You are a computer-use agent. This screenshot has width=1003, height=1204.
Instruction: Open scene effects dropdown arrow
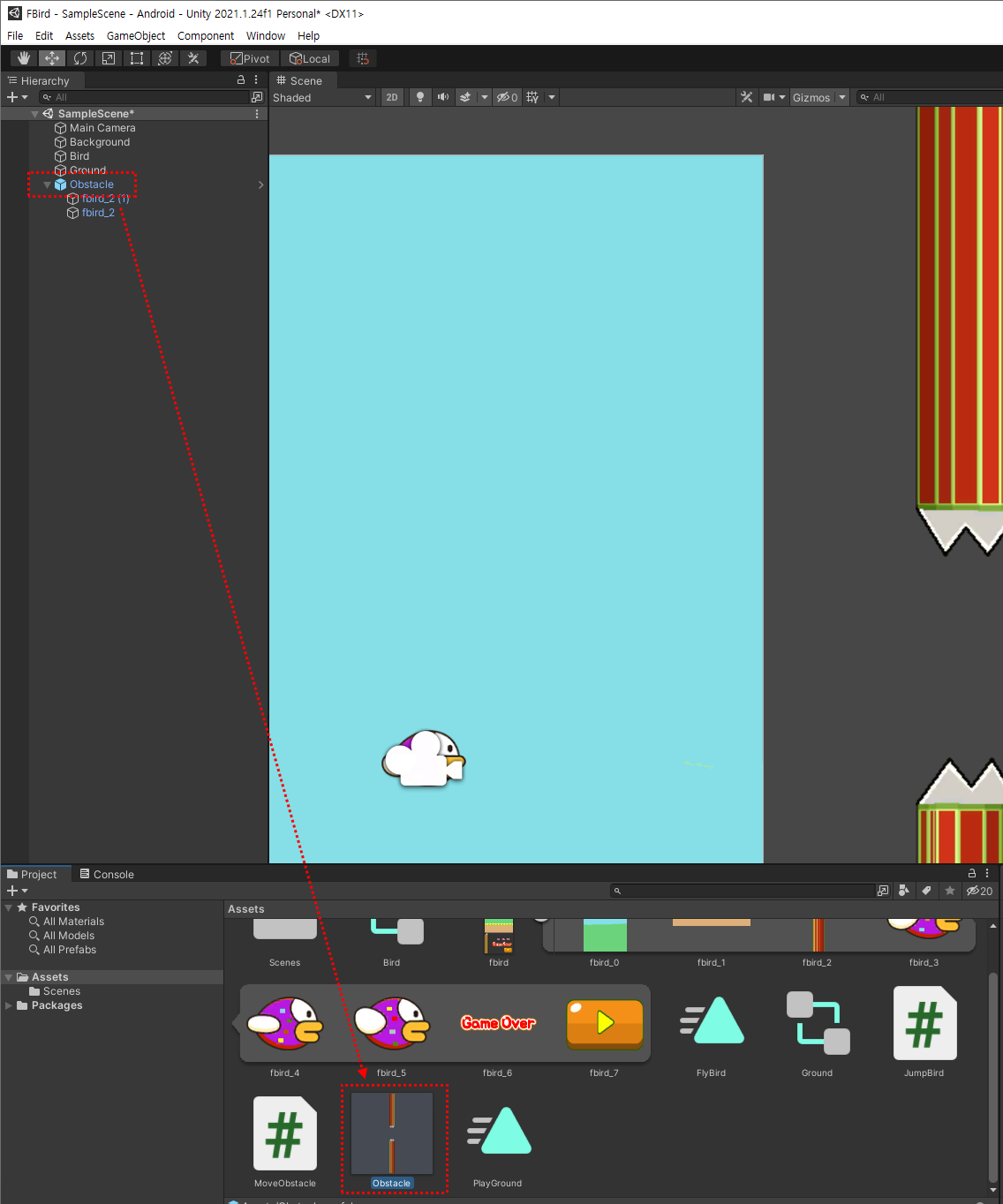485,97
